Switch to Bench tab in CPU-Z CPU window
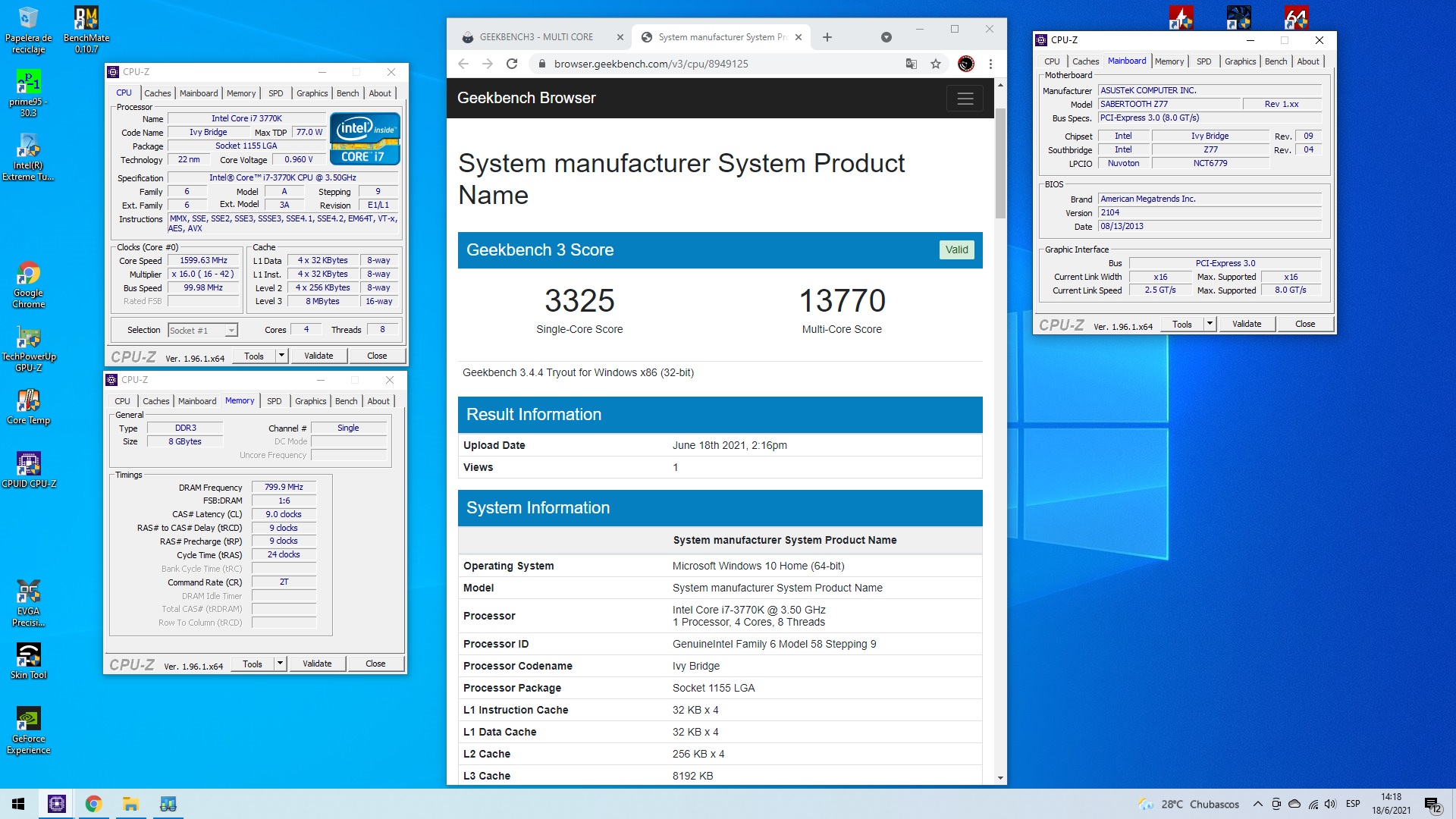1456x819 pixels. [348, 93]
